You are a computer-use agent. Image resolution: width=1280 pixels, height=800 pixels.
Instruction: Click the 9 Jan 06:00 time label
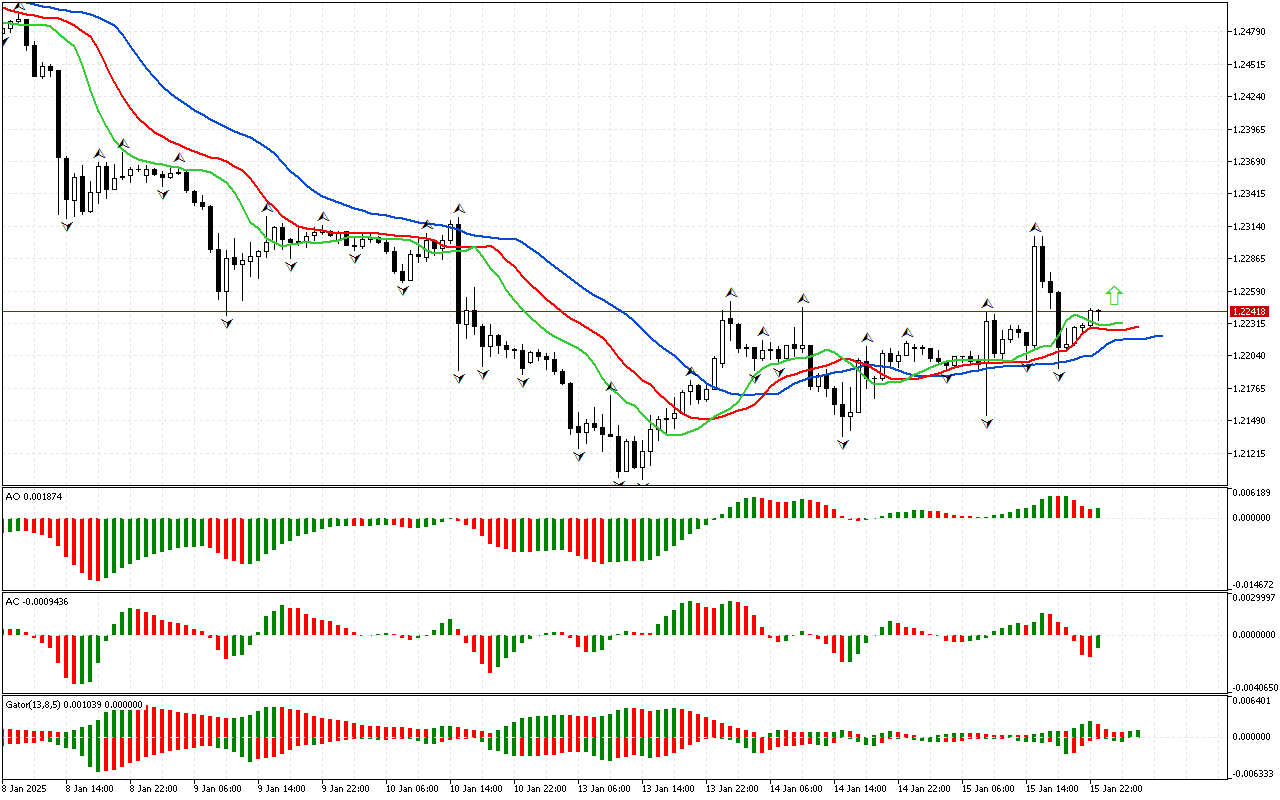[216, 789]
